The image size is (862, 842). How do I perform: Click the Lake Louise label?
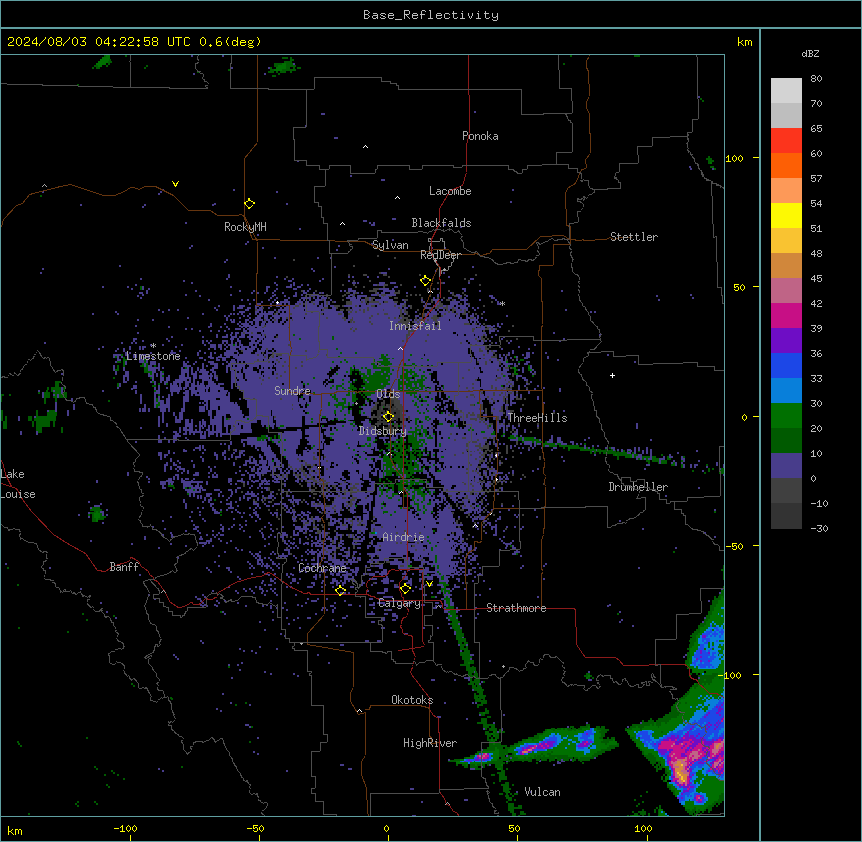coord(18,484)
